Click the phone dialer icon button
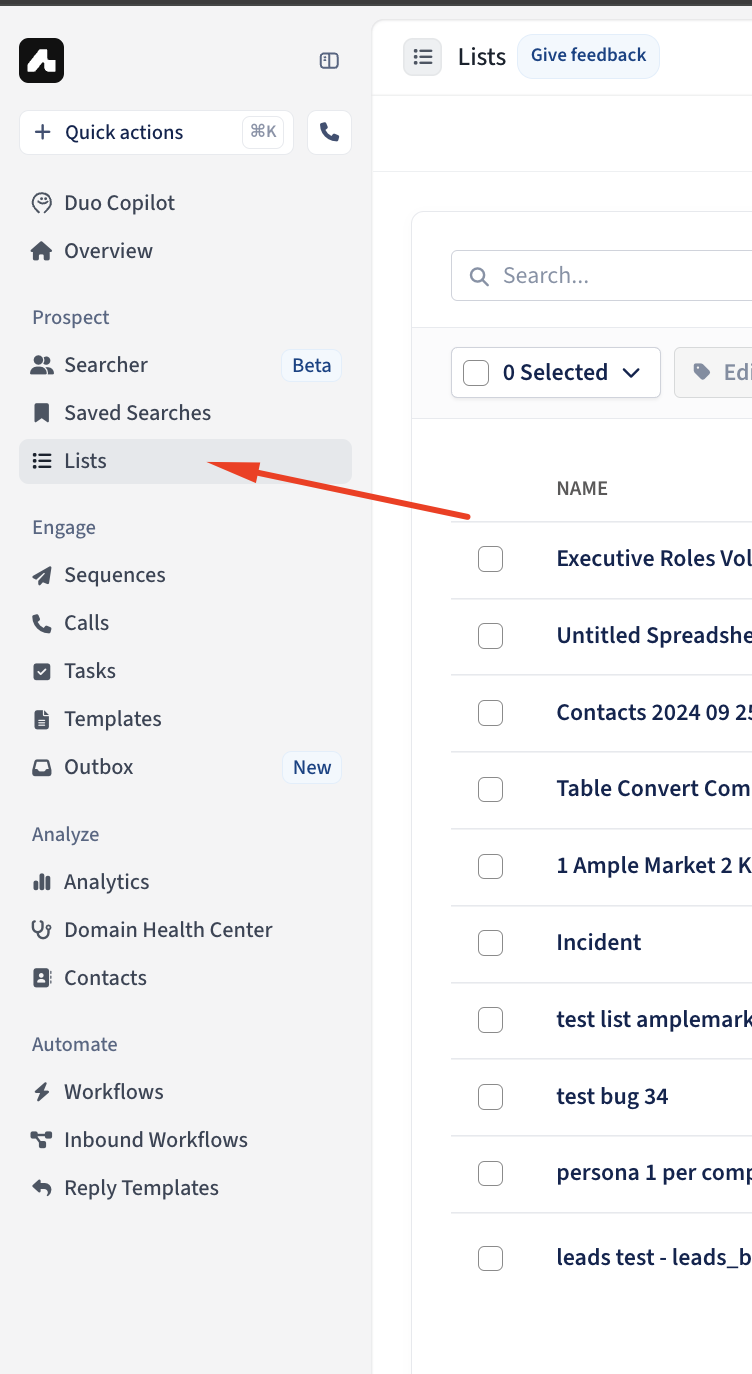Image resolution: width=752 pixels, height=1374 pixels. tap(329, 132)
